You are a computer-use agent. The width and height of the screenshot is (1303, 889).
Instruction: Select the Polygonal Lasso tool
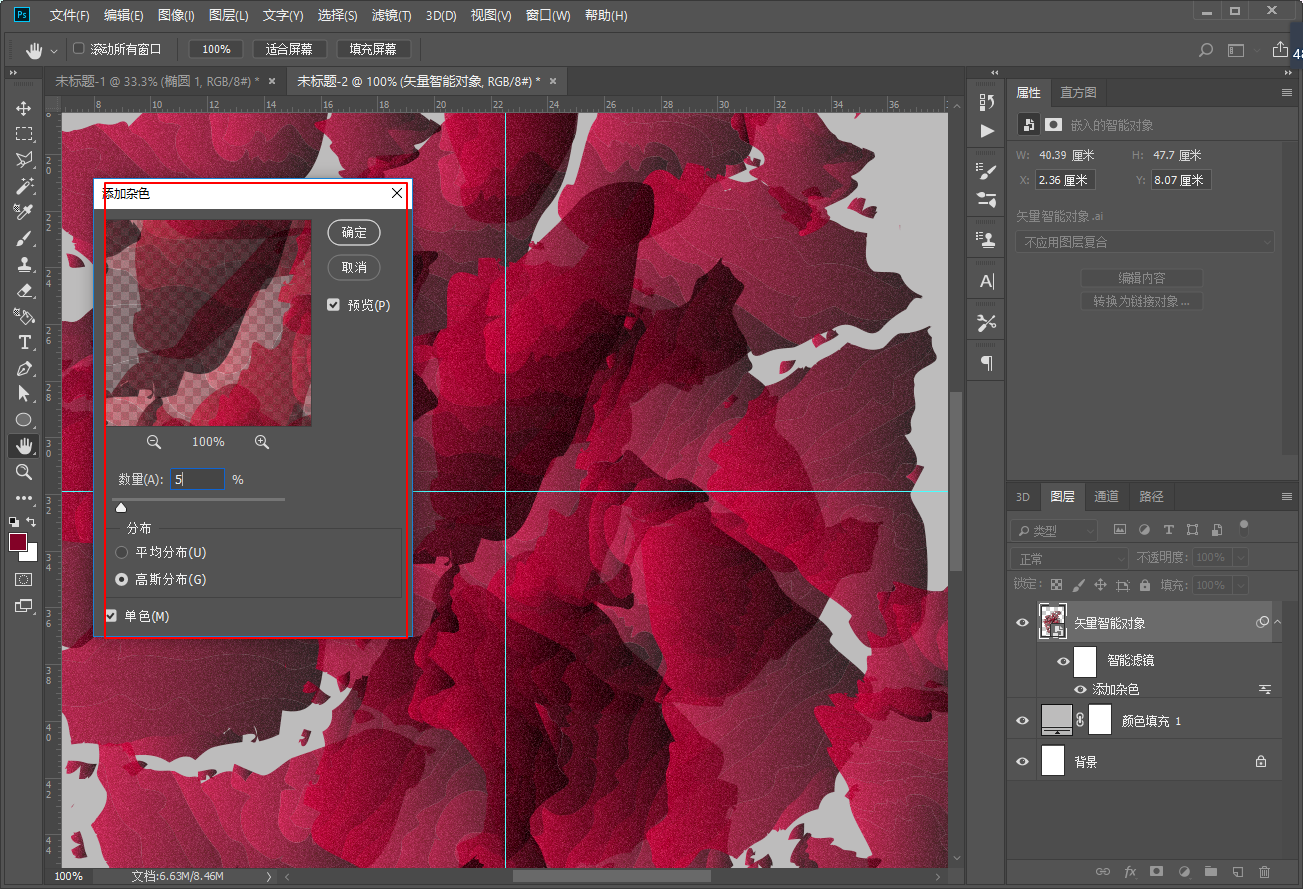(x=24, y=160)
